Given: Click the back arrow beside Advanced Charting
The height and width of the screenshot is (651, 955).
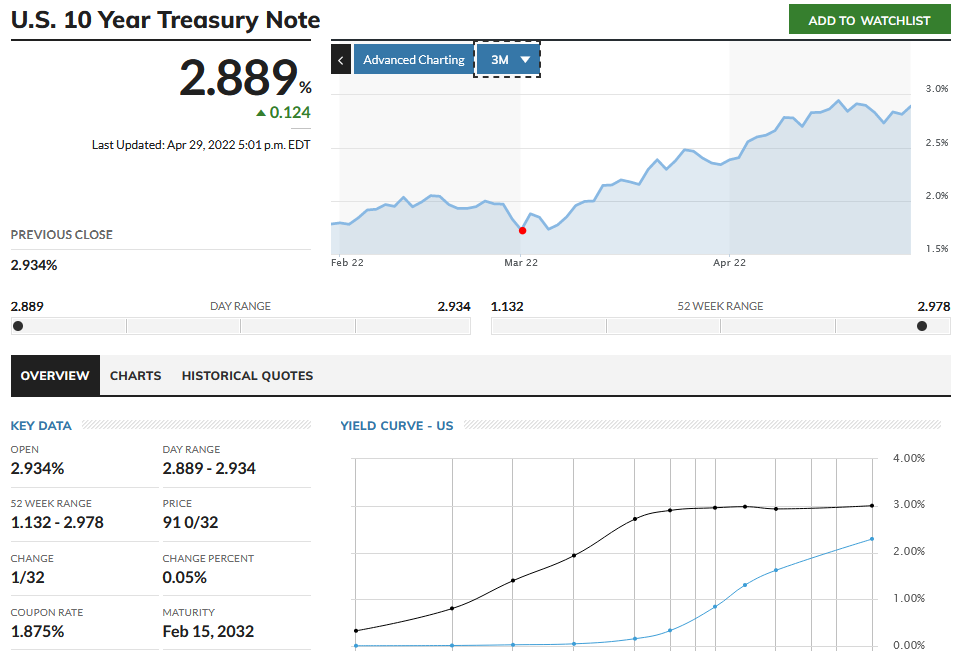Looking at the screenshot, I should [x=341, y=60].
